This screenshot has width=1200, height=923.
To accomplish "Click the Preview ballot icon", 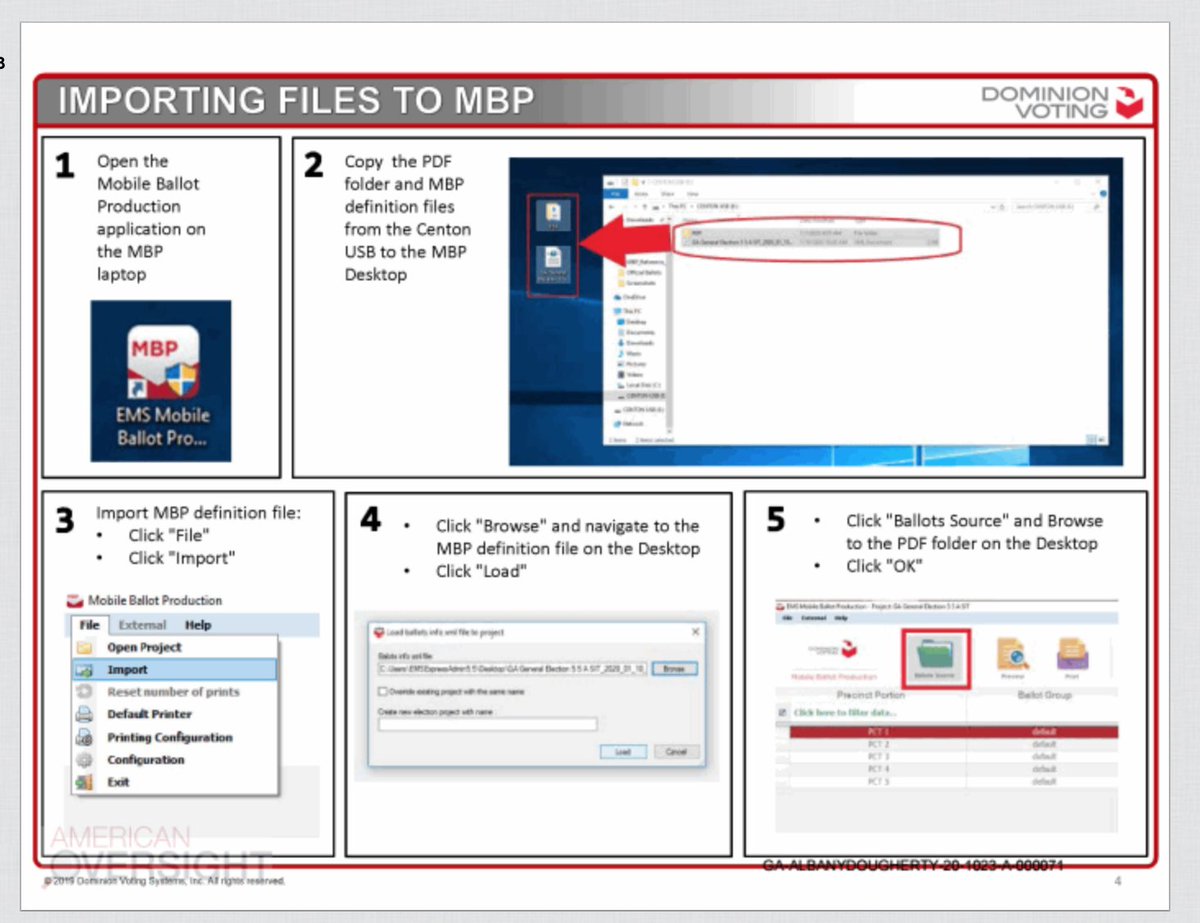I will [1012, 653].
